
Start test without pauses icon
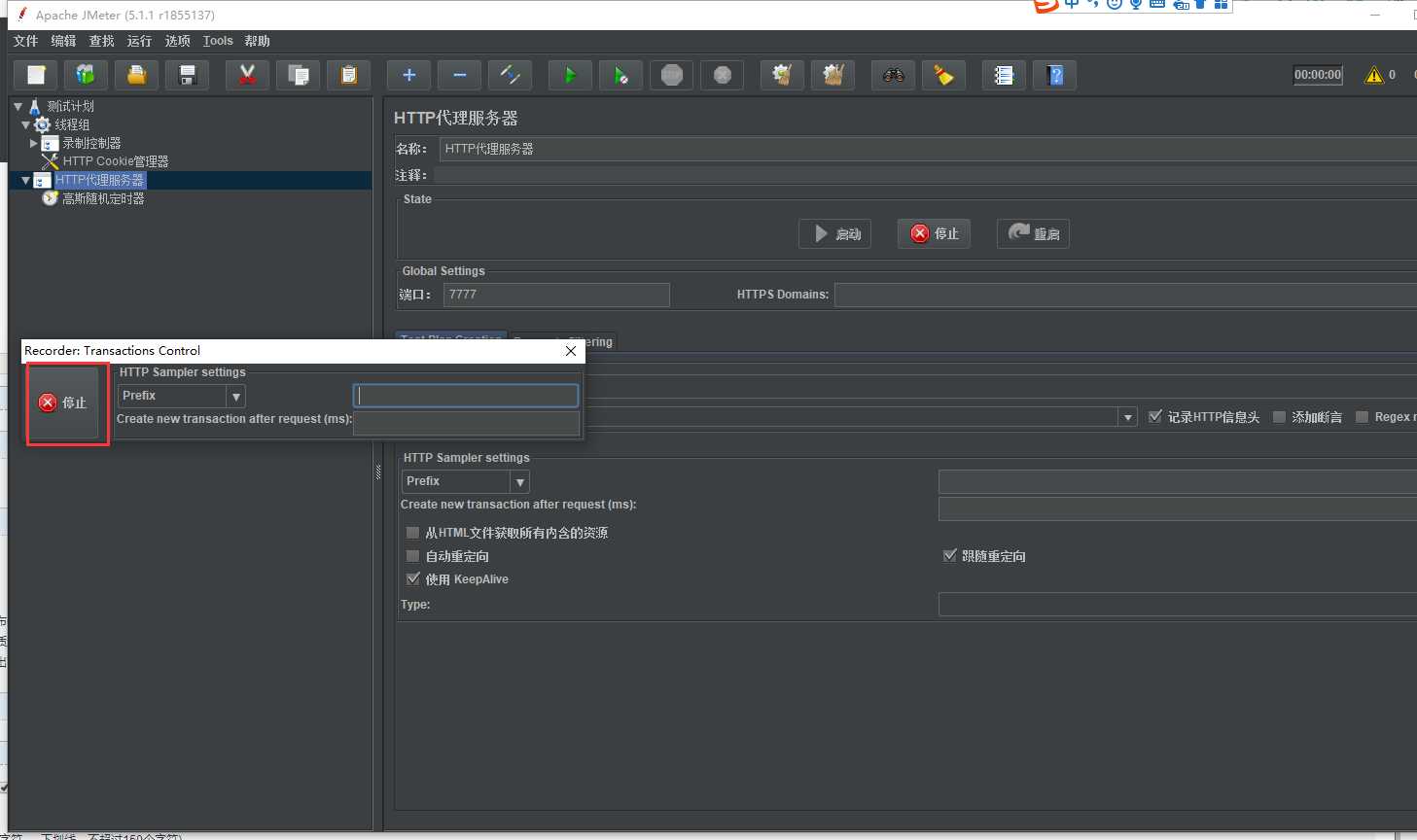click(620, 75)
